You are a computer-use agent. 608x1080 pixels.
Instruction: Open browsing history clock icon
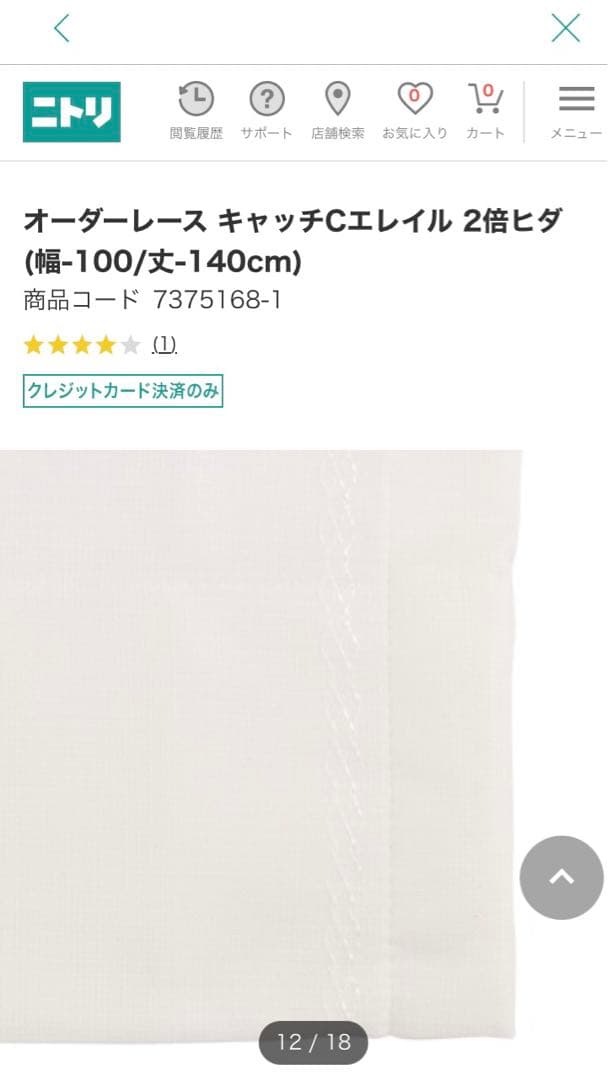click(196, 99)
